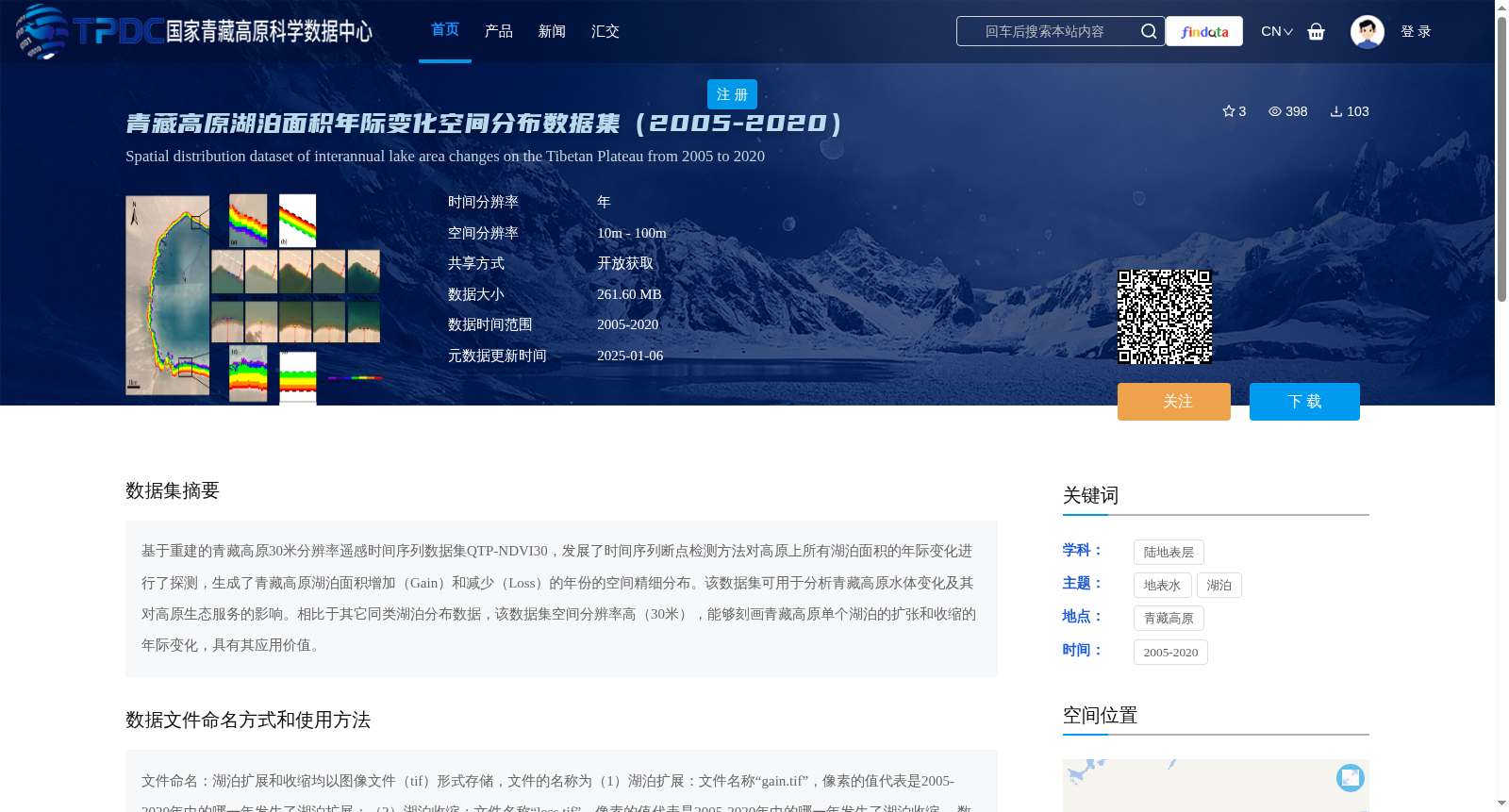
Task: Open the CN language dropdown
Action: click(1277, 31)
